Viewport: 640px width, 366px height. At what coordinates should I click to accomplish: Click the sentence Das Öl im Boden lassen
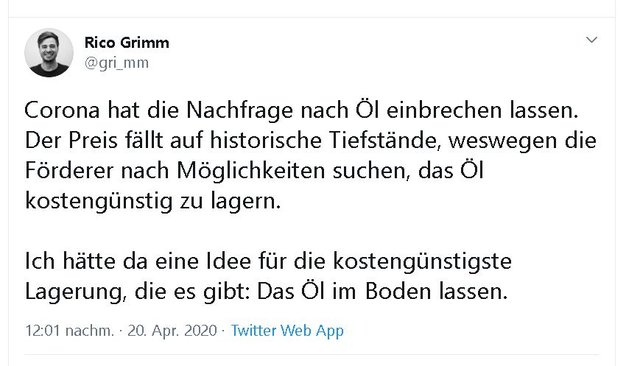(x=382, y=291)
